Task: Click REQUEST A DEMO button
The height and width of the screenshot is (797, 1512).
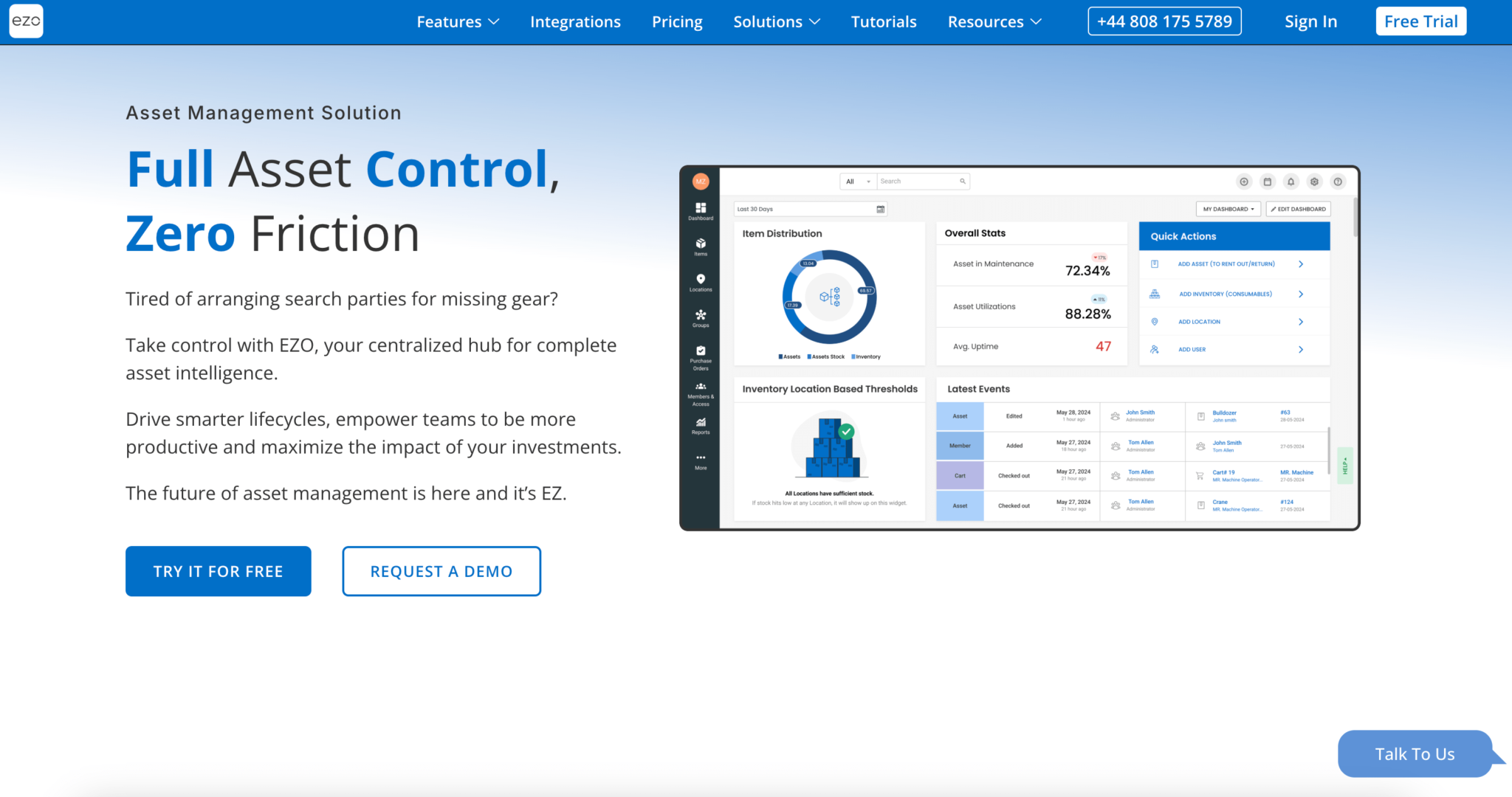Action: tap(441, 571)
